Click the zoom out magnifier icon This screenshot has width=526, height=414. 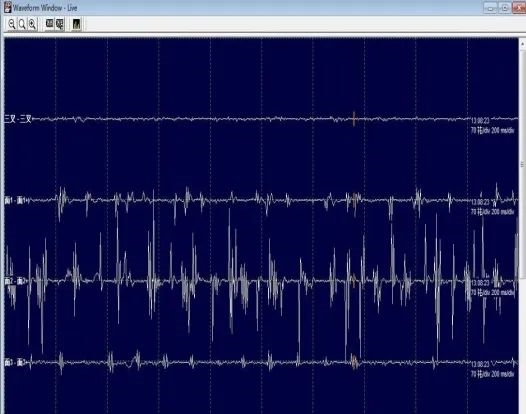(x=12, y=24)
